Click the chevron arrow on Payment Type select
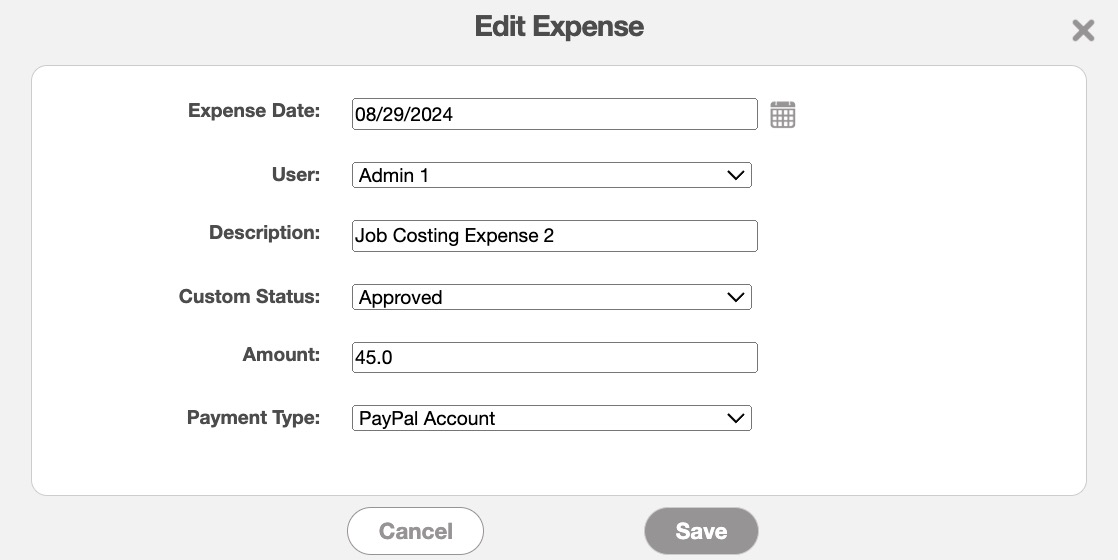 [736, 418]
